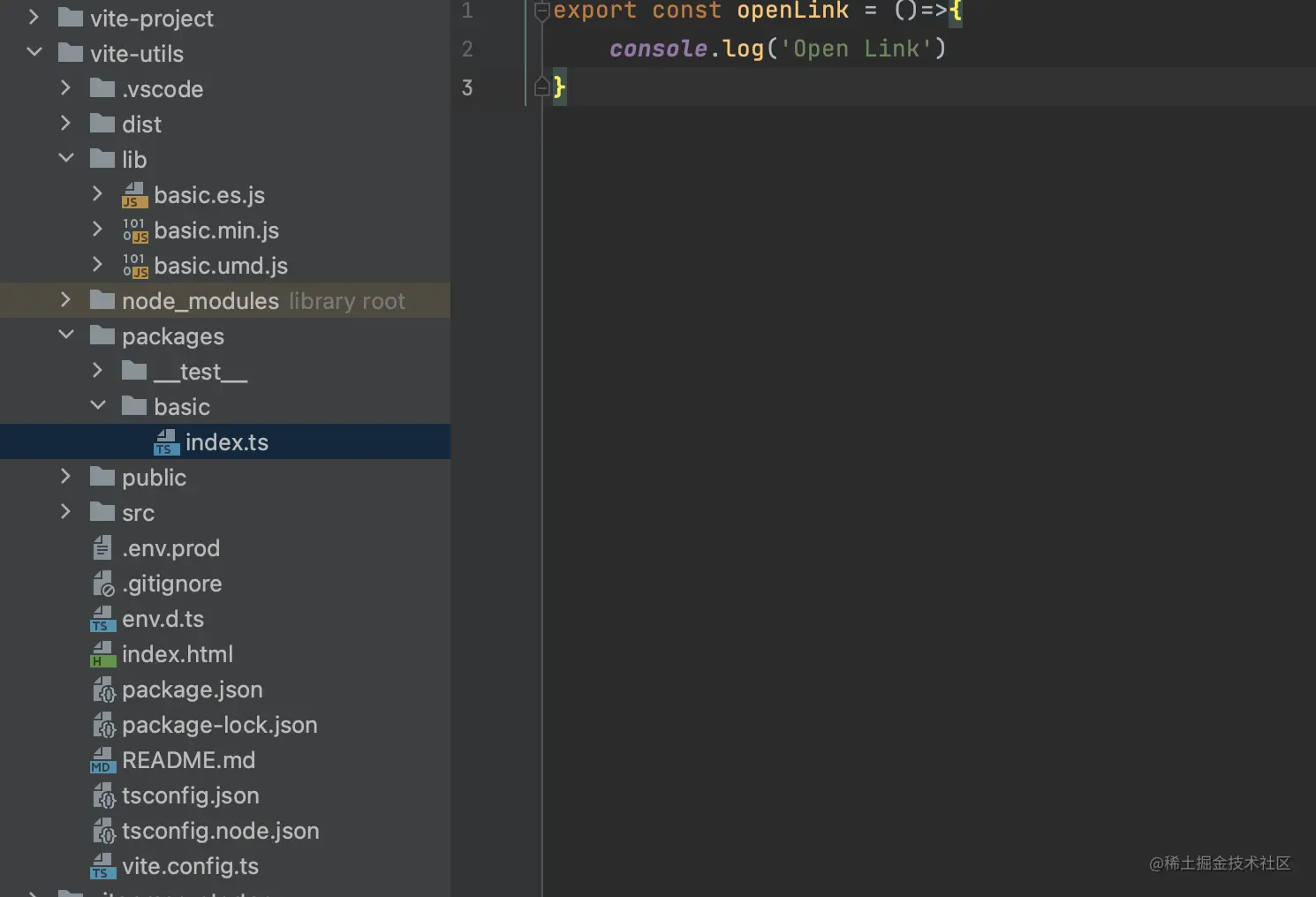Collapse the lib folder

(x=66, y=158)
